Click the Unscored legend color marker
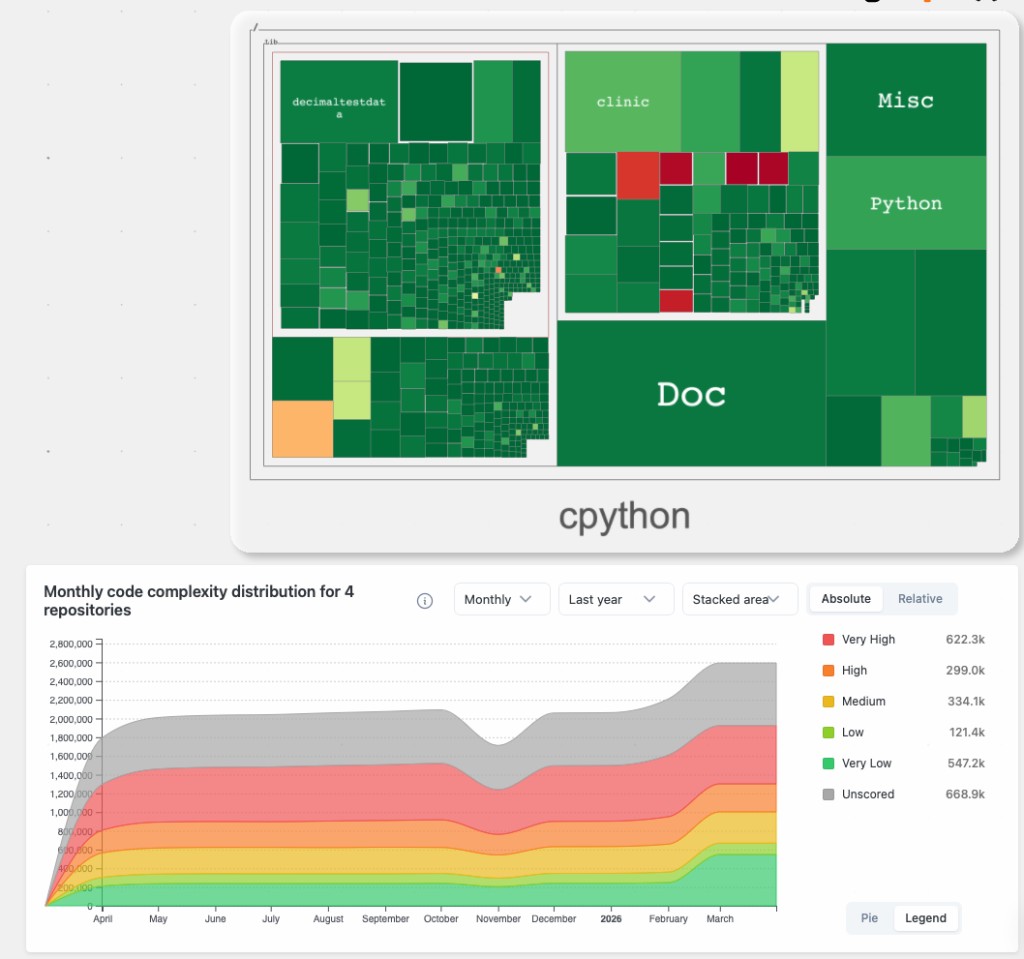Viewport: 1024px width, 959px height. (x=828, y=794)
